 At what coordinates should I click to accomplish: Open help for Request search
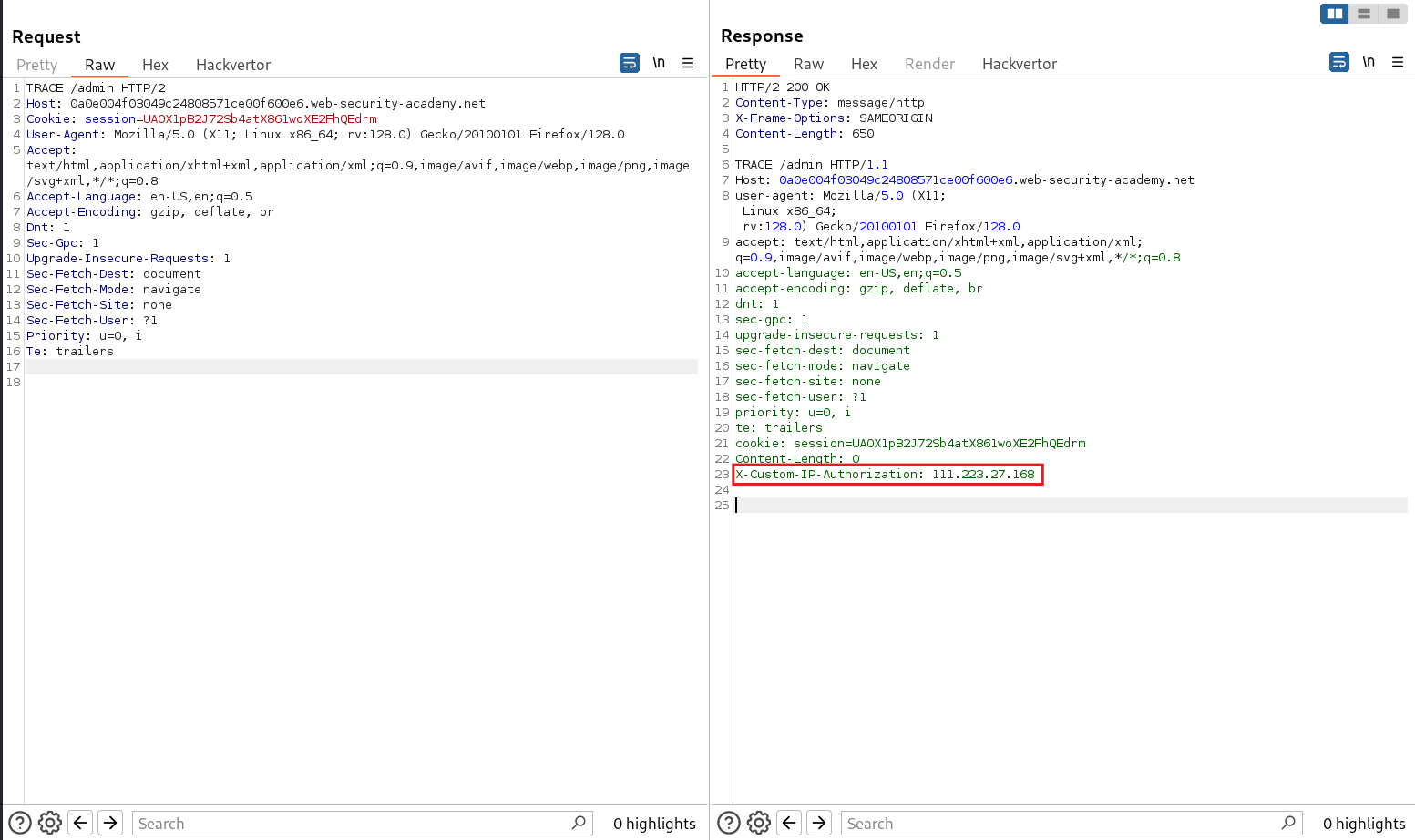20,823
